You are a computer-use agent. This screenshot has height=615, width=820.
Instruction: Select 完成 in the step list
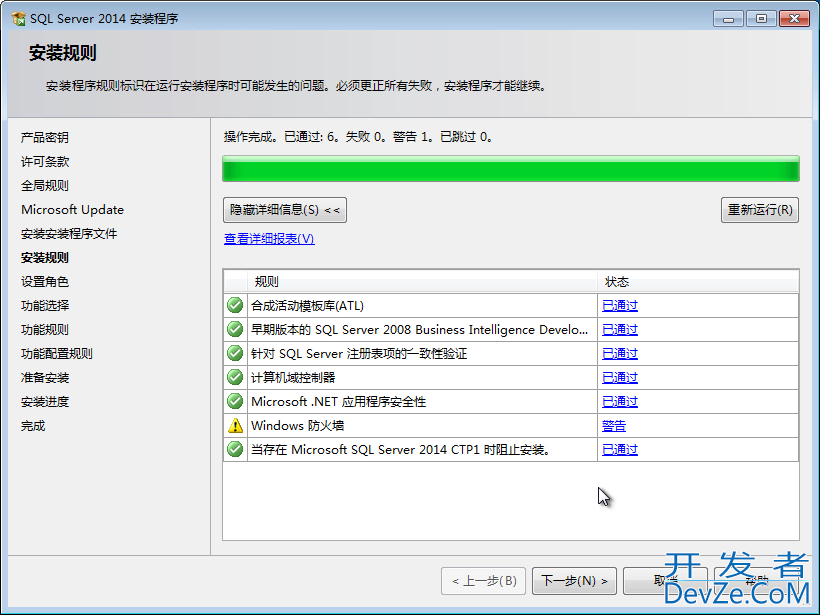click(32, 426)
